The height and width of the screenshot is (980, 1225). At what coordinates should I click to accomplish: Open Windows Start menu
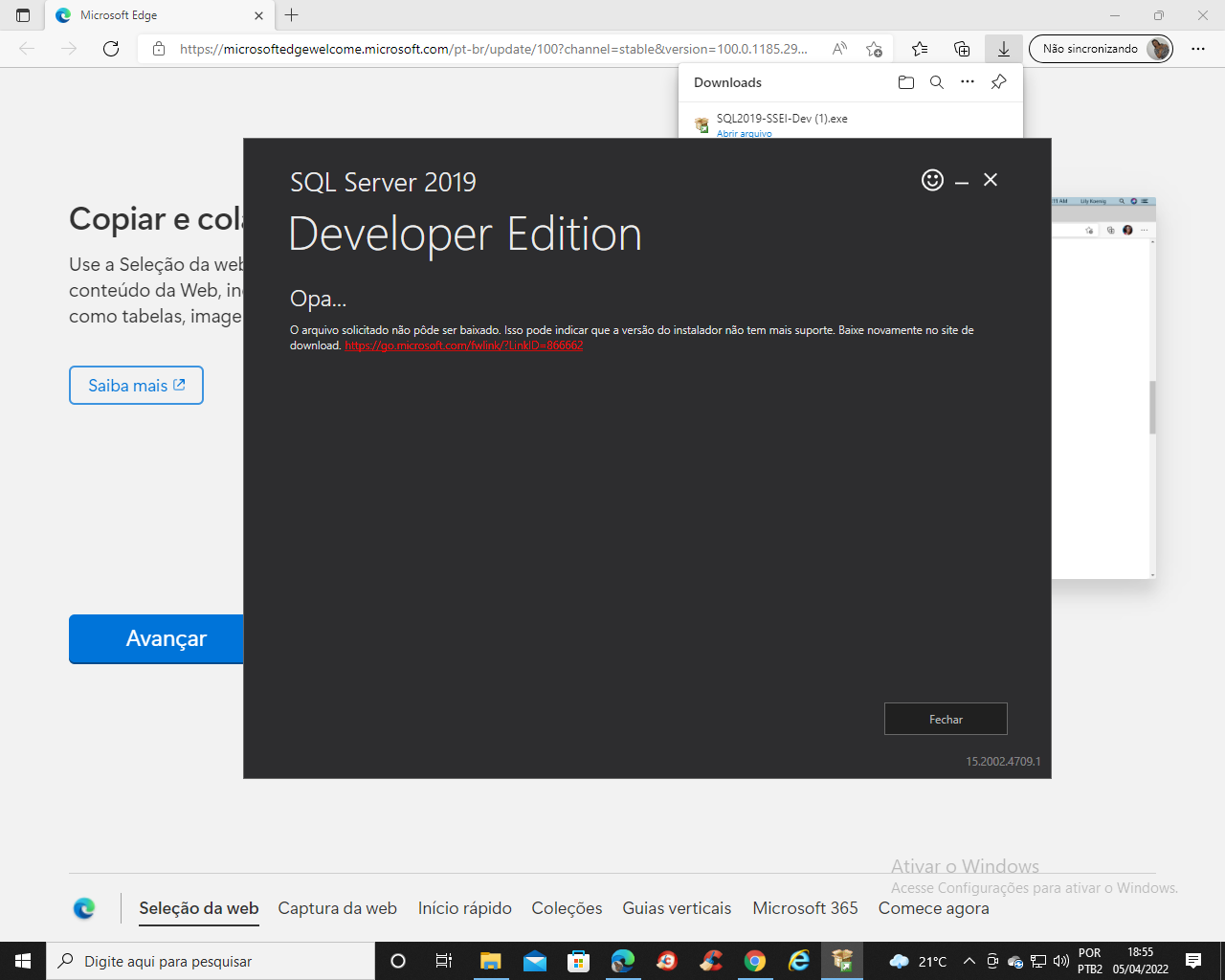[x=23, y=961]
